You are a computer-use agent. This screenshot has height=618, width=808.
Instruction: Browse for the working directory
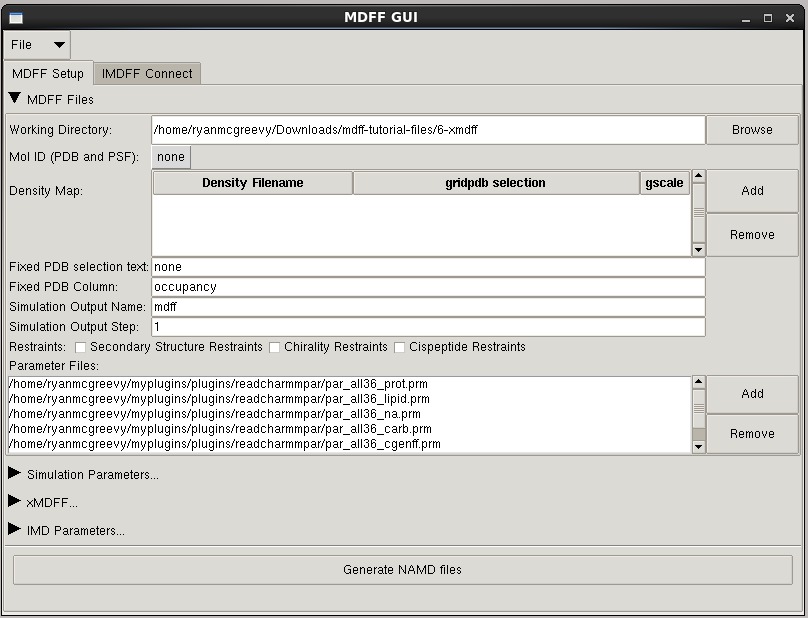click(x=751, y=130)
